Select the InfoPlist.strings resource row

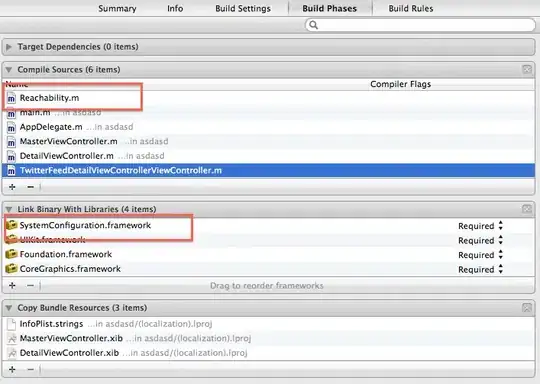point(269,324)
